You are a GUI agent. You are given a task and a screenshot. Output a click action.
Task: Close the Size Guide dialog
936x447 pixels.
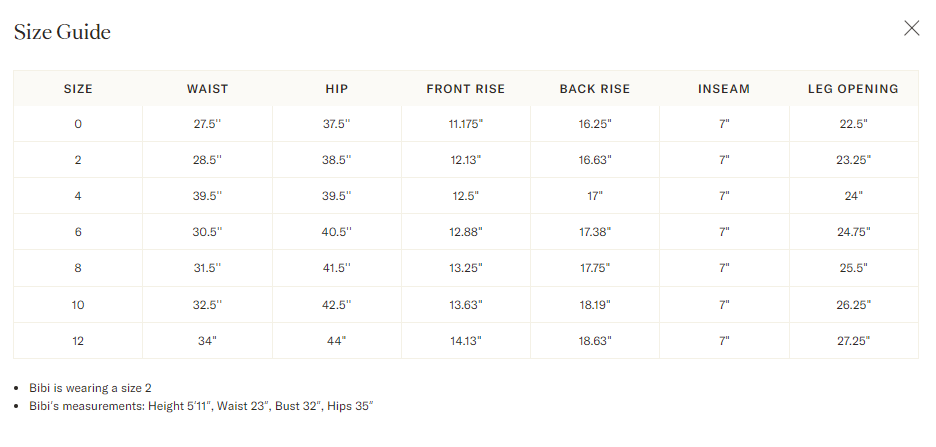click(912, 28)
